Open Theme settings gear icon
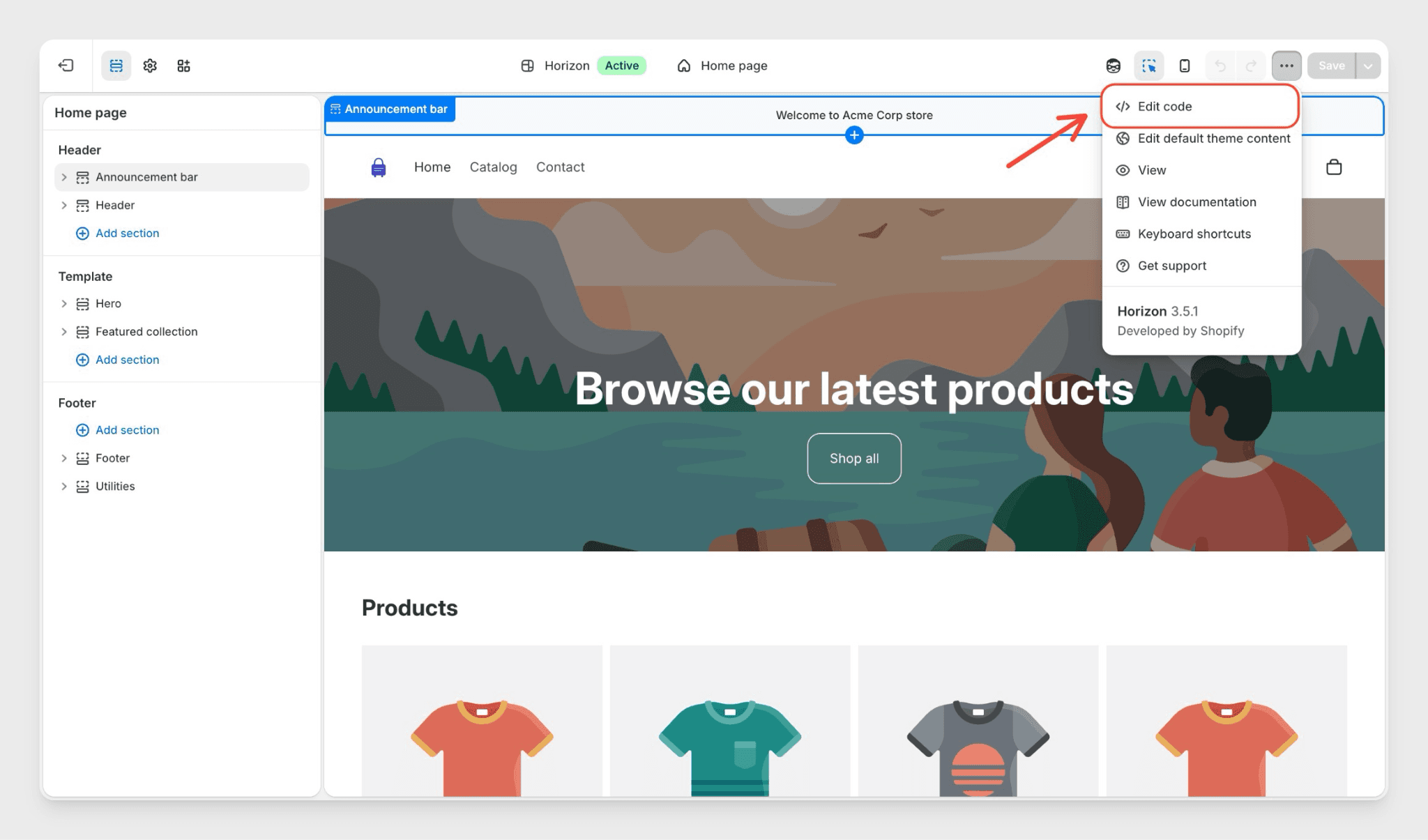Screen dimensions: 1428x840 coord(150,66)
